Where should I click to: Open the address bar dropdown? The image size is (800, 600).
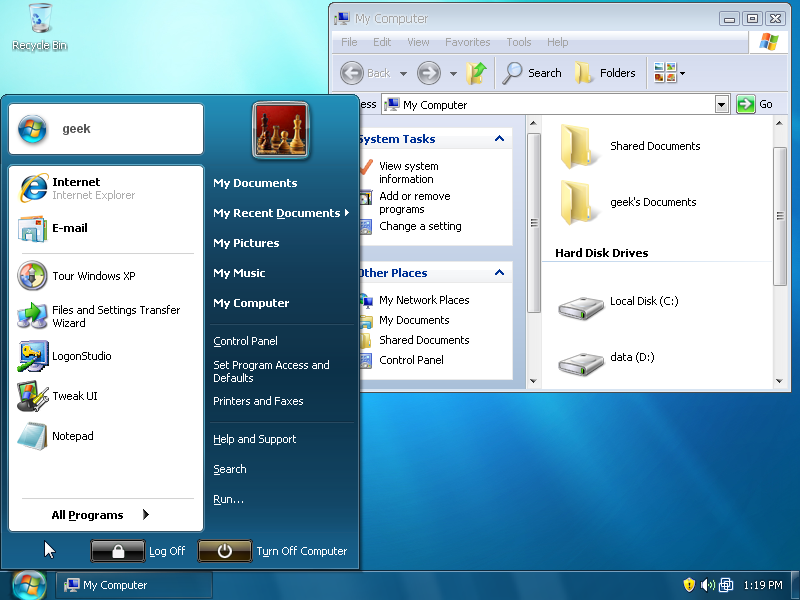pyautogui.click(x=722, y=104)
